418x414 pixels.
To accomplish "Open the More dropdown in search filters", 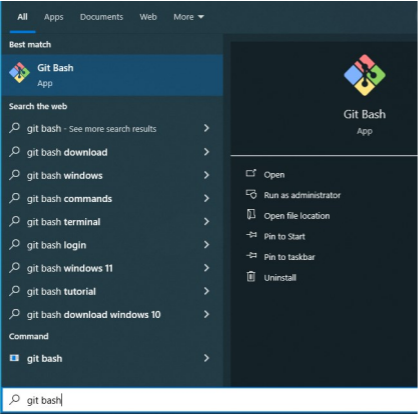I will click(188, 17).
